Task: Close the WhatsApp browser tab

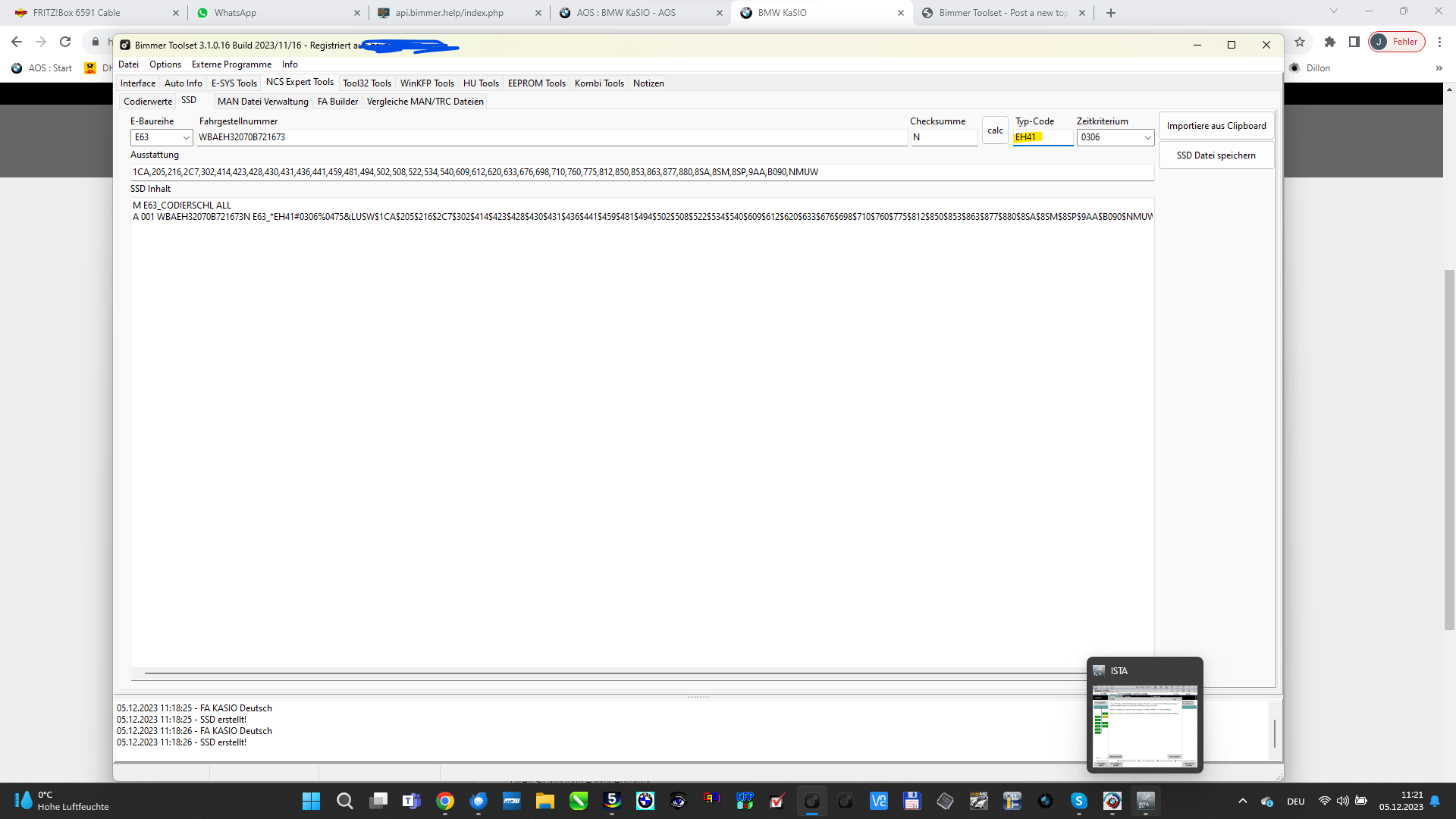Action: 357,13
